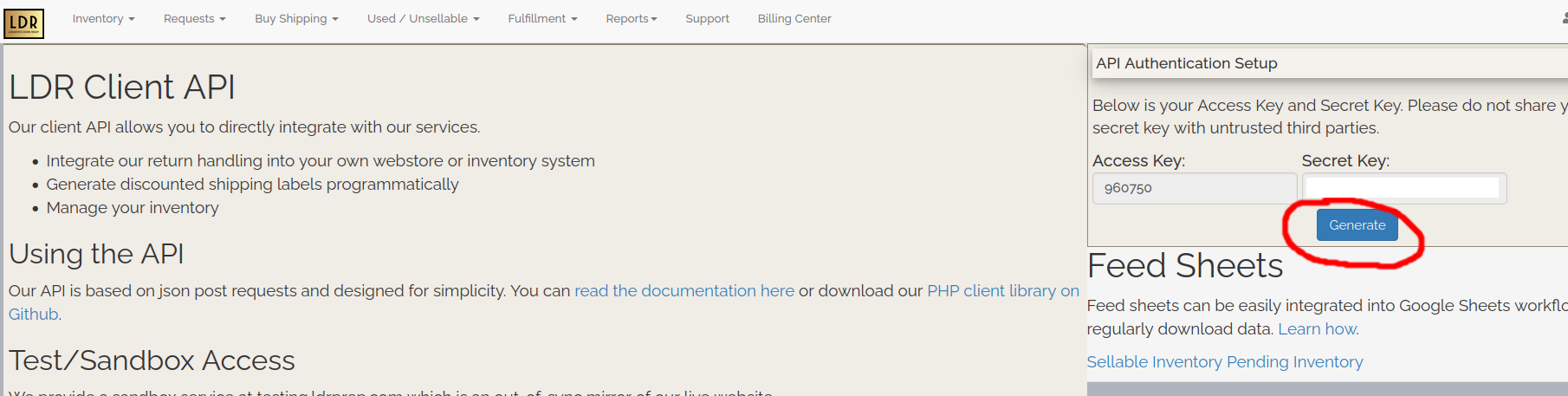
Task: Open the Billing Center
Action: 794,18
